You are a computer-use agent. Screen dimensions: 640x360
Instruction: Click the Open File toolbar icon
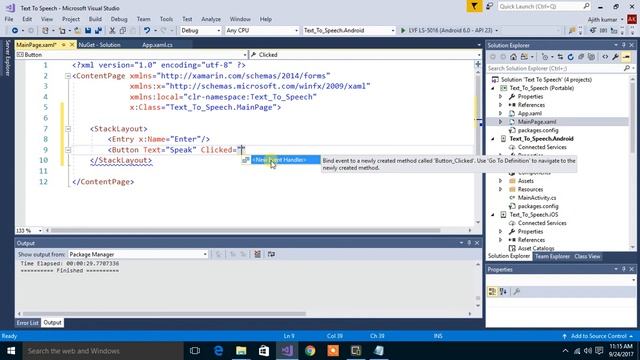pos(77,31)
